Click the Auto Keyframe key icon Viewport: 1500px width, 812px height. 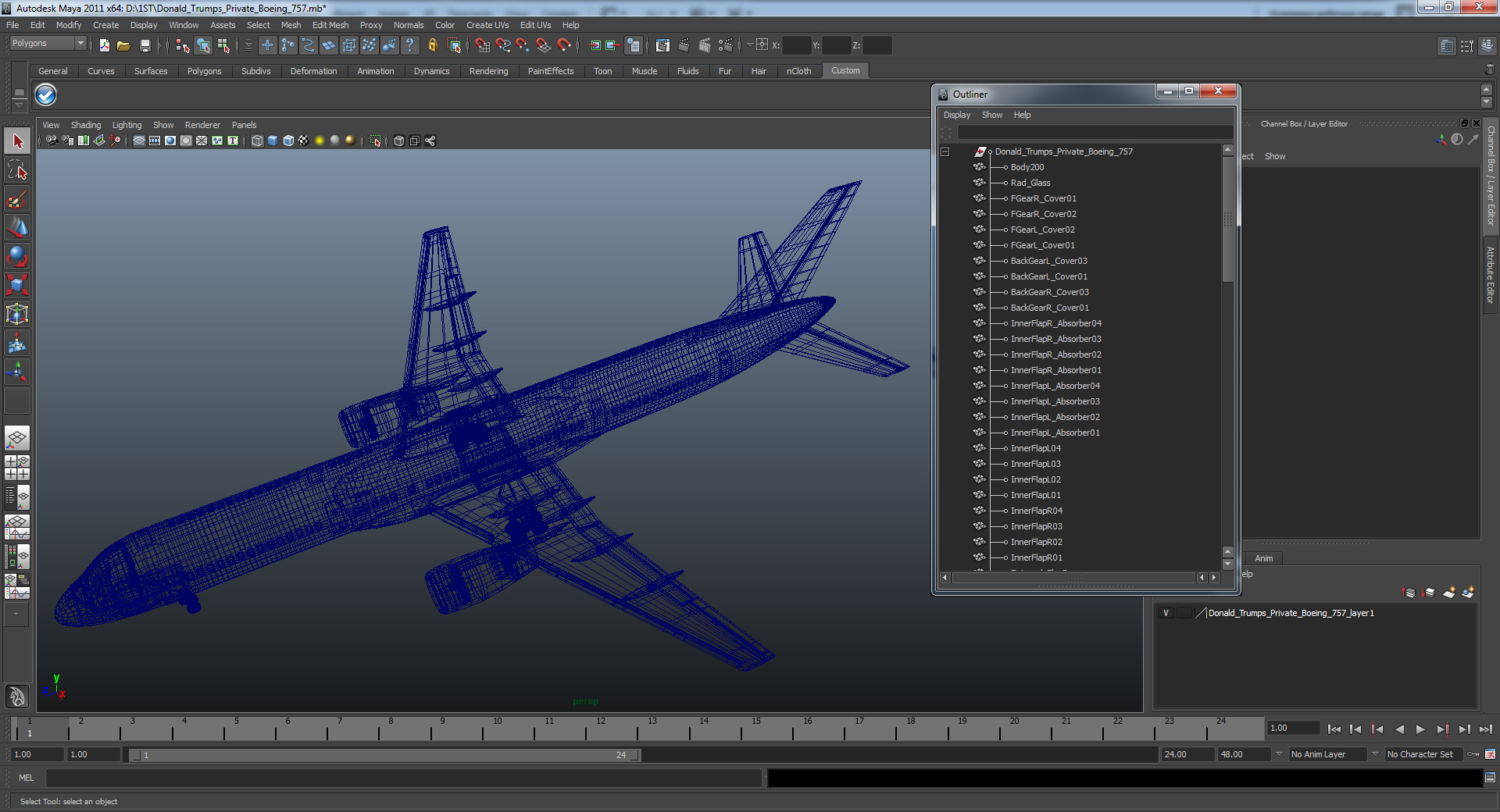click(1473, 754)
